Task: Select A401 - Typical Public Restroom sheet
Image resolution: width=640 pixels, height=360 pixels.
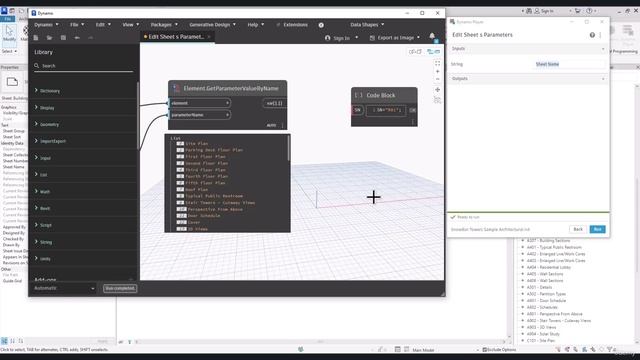Action: (554, 247)
